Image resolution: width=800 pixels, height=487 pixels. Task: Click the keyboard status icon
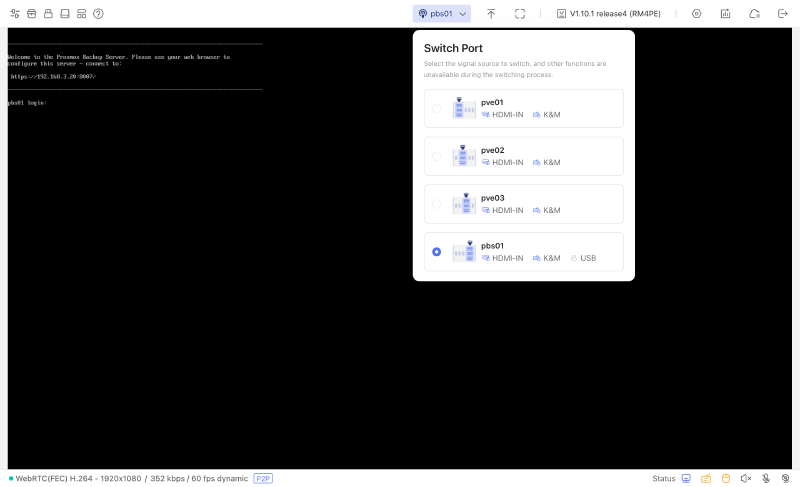706,478
